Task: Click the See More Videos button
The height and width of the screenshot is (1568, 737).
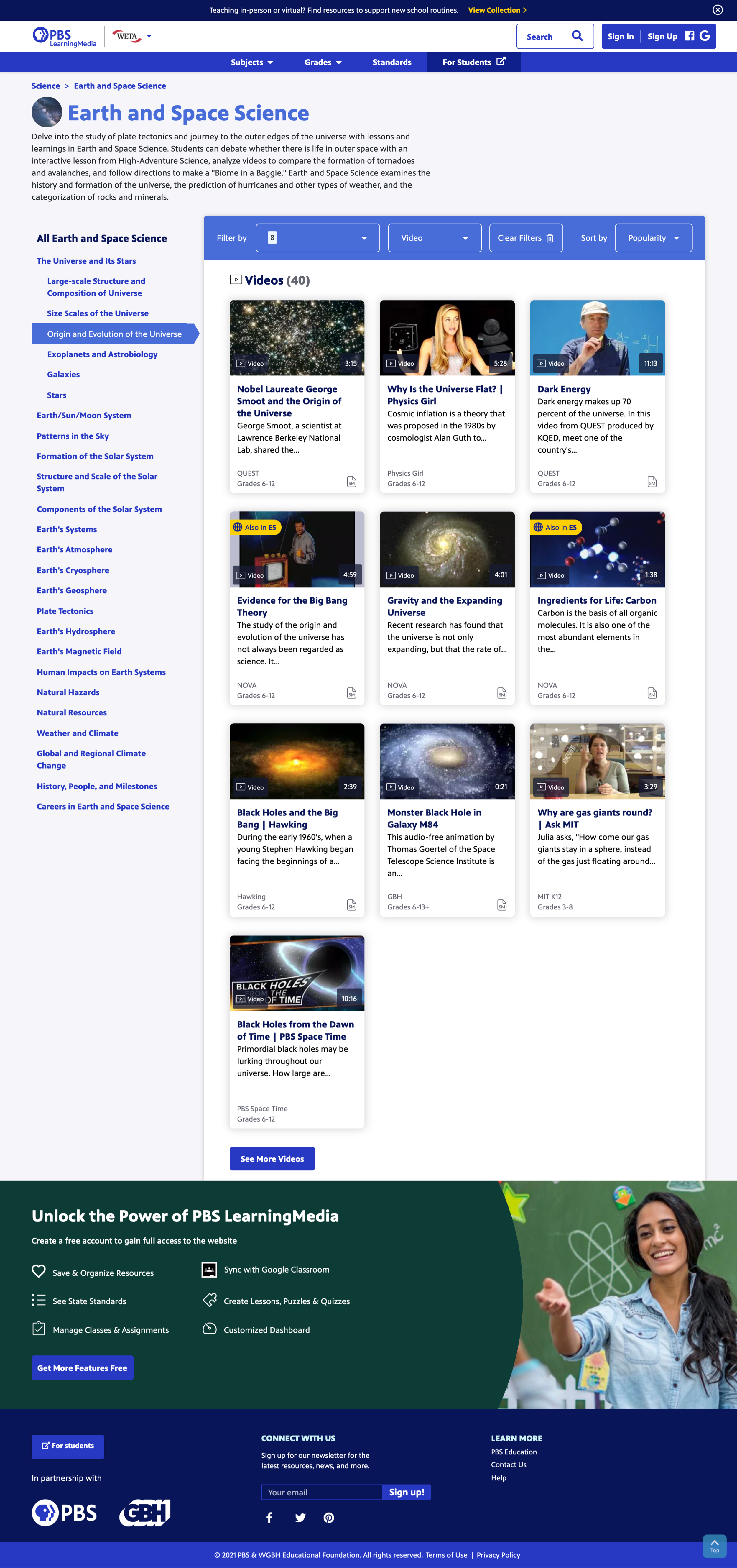Action: tap(272, 1158)
